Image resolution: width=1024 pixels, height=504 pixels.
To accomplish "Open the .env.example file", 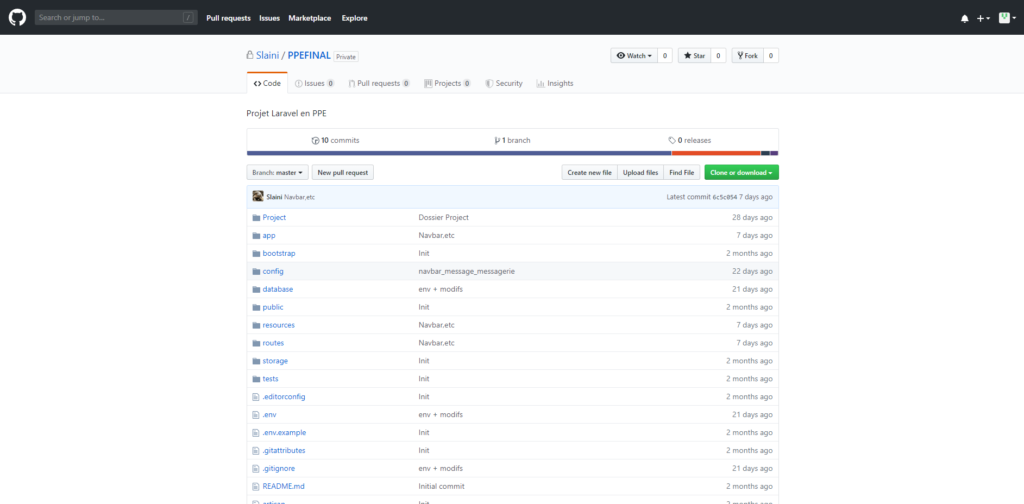I will [x=284, y=433].
